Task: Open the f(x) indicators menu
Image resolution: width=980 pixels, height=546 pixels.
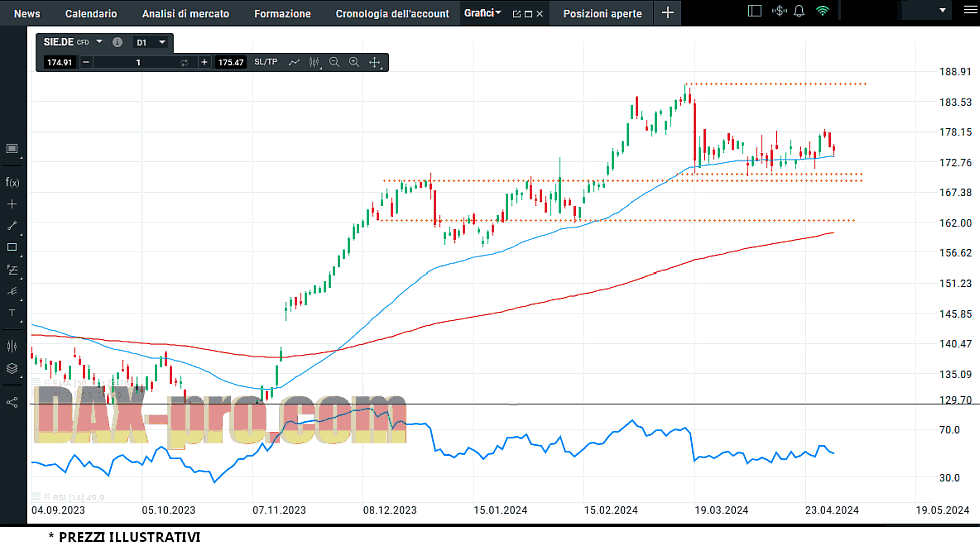Action: tap(12, 182)
